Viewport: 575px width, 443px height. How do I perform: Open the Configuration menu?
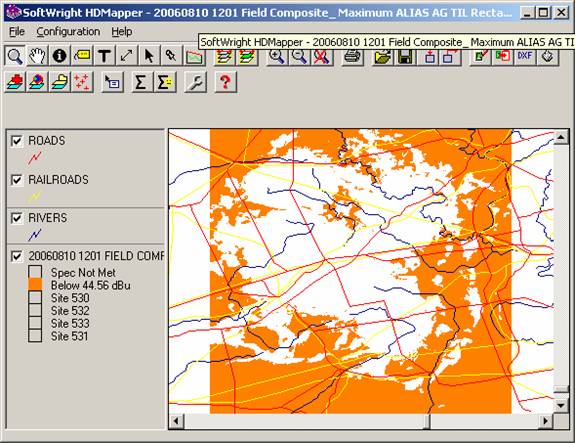[68, 32]
